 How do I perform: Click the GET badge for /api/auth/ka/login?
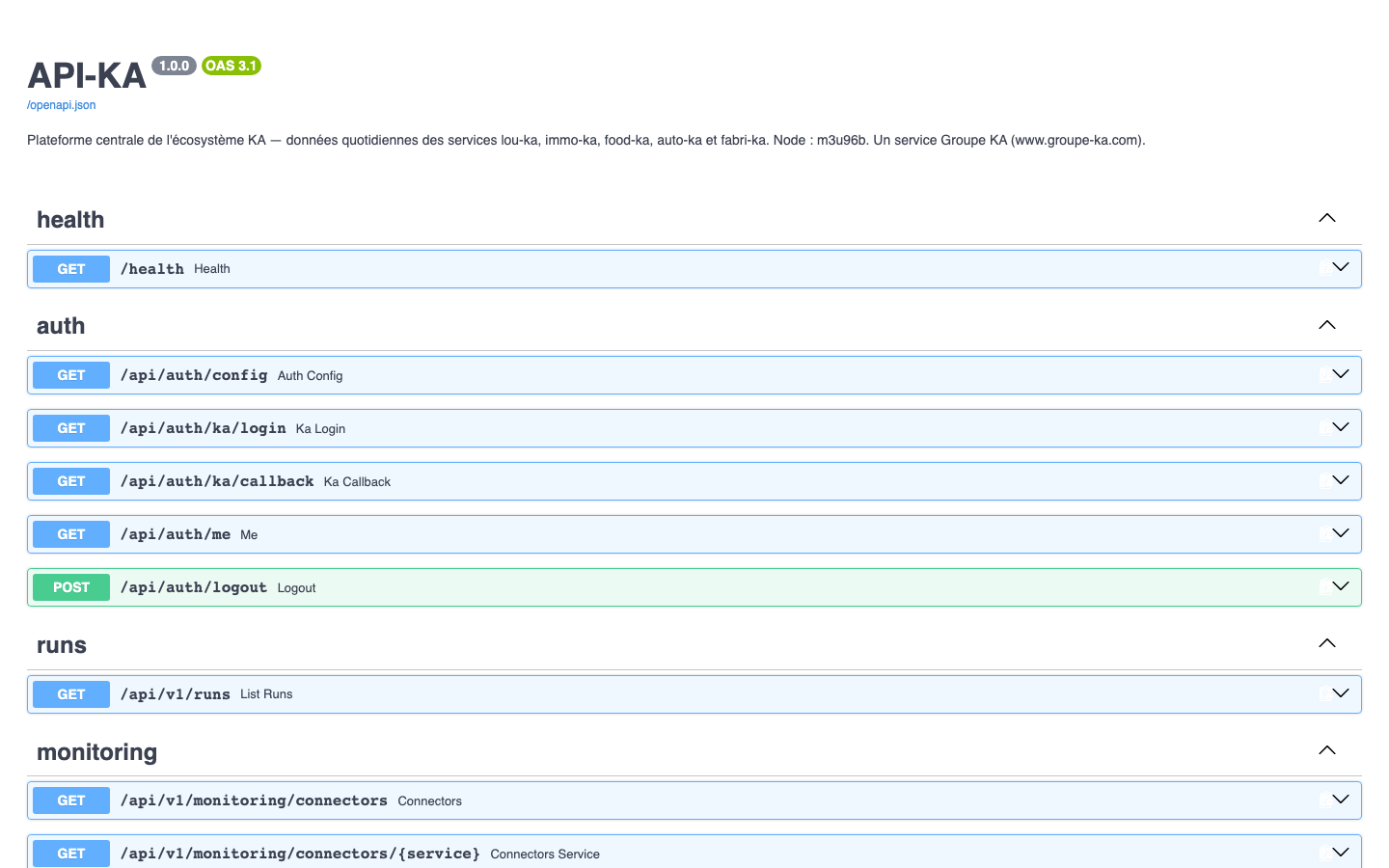(71, 428)
